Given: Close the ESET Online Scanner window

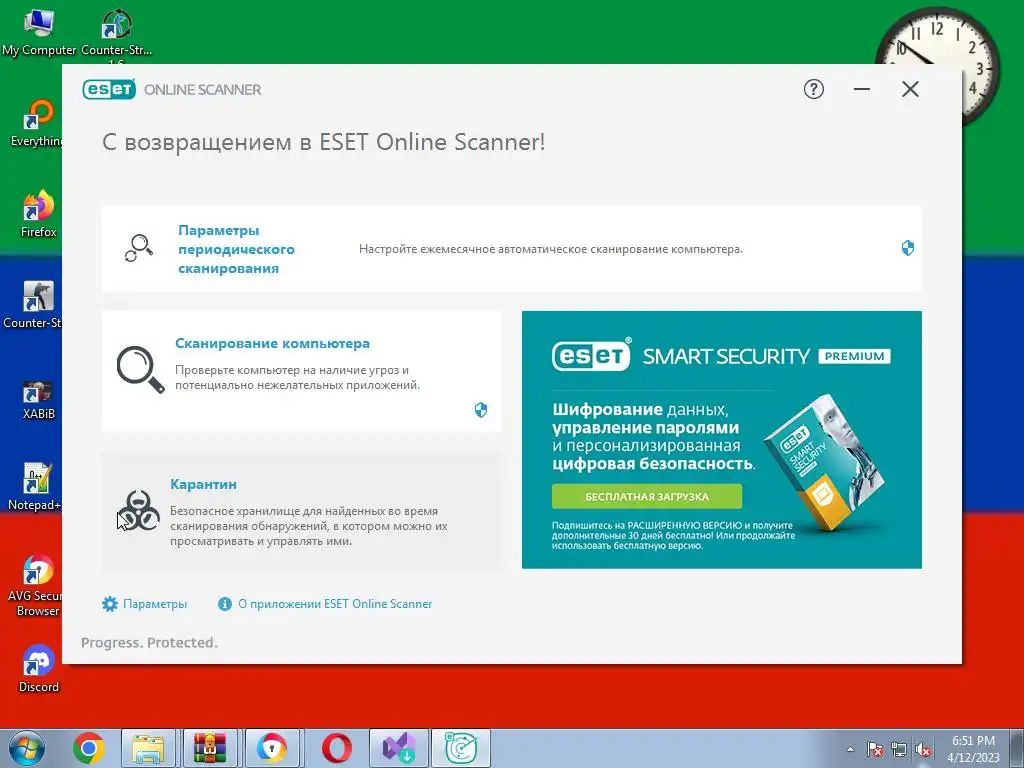Looking at the screenshot, I should pos(910,89).
